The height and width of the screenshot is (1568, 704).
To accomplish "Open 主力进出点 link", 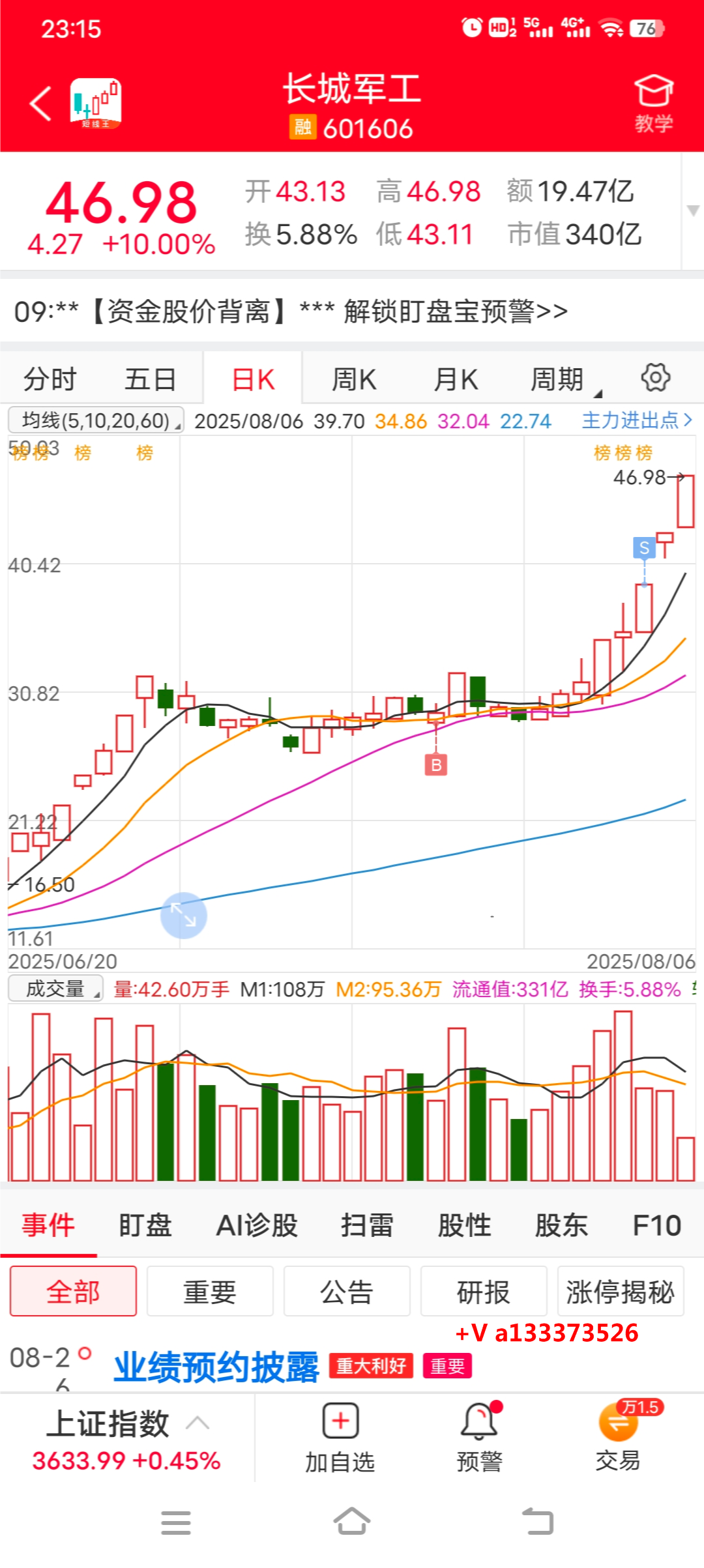I will click(637, 420).
